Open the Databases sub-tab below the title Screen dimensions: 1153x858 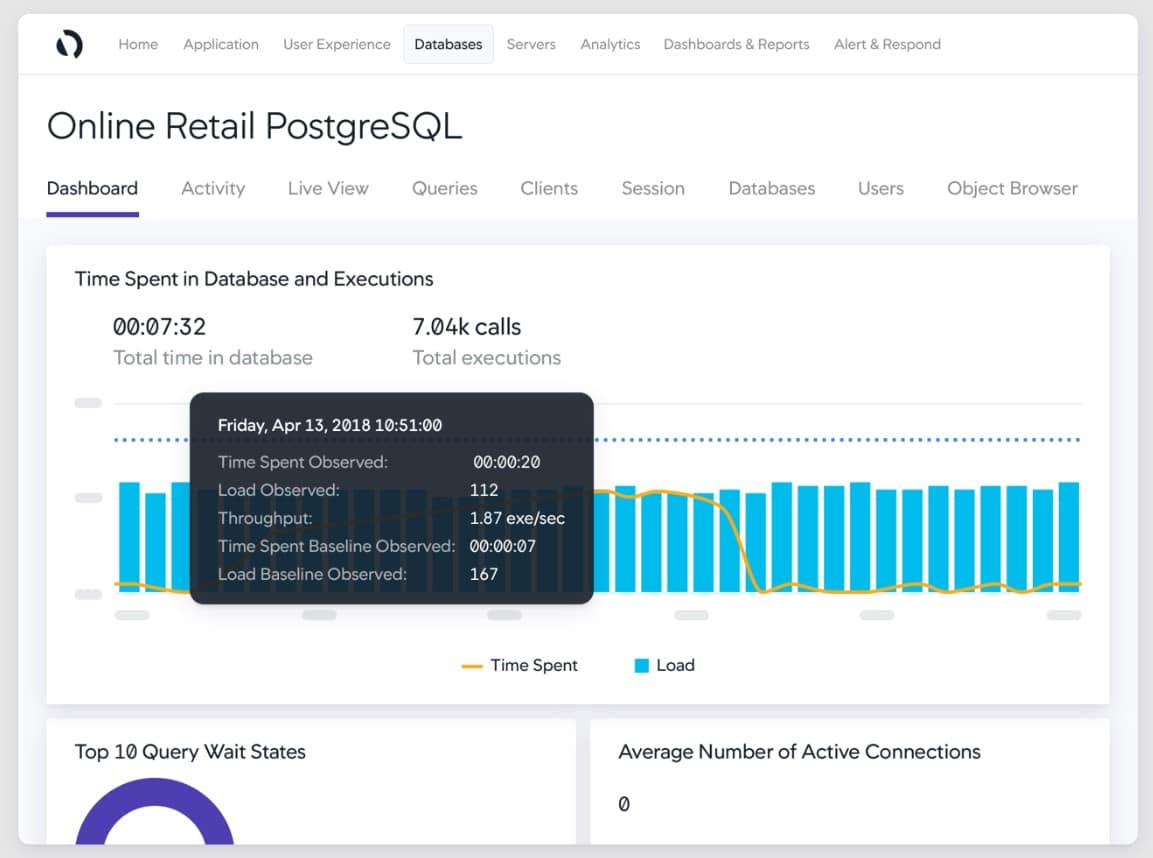pos(771,189)
